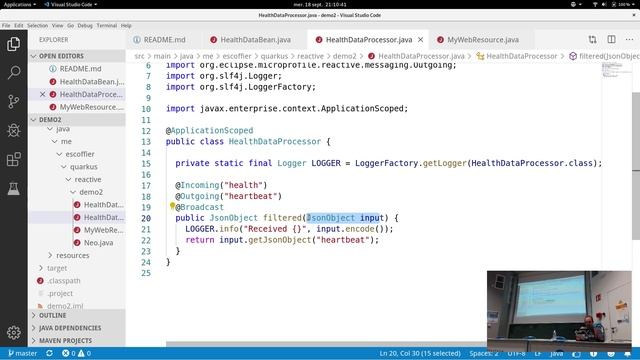Expand the resources folder
This screenshot has height=360, width=640.
(x=72, y=255)
